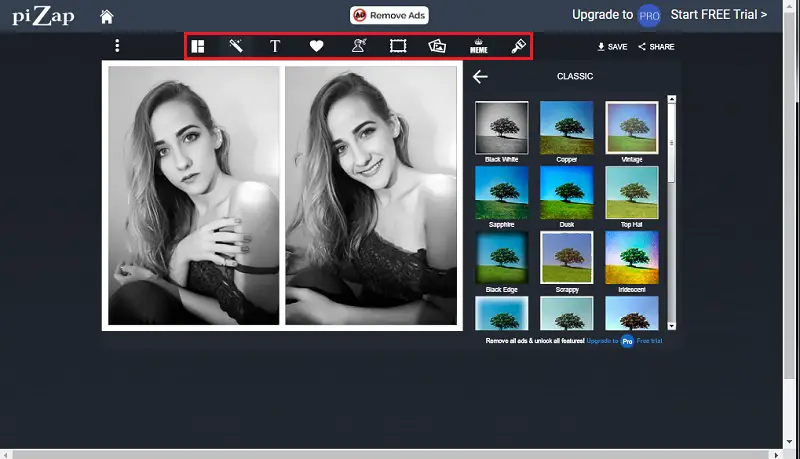Click the Free trial link below filters
800x459 pixels.
pyautogui.click(x=649, y=341)
